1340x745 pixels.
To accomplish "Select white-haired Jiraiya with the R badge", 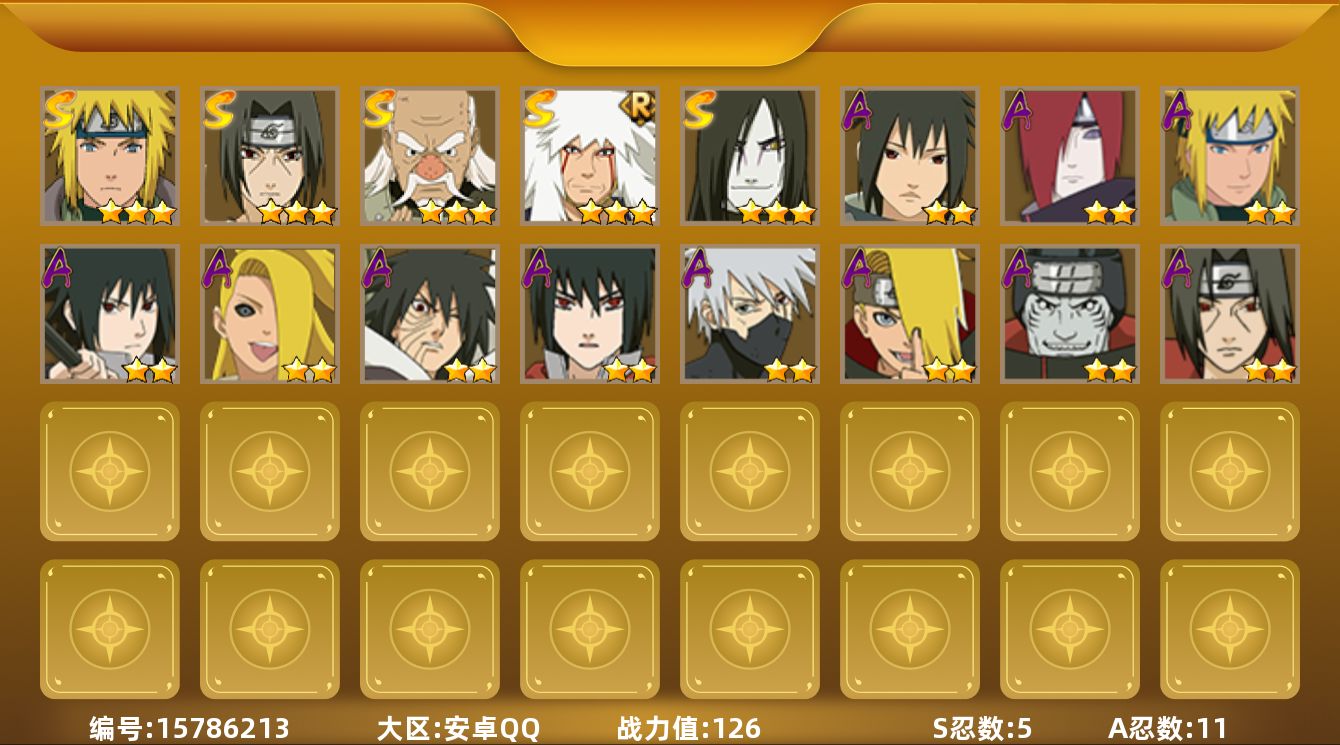I will (x=590, y=156).
